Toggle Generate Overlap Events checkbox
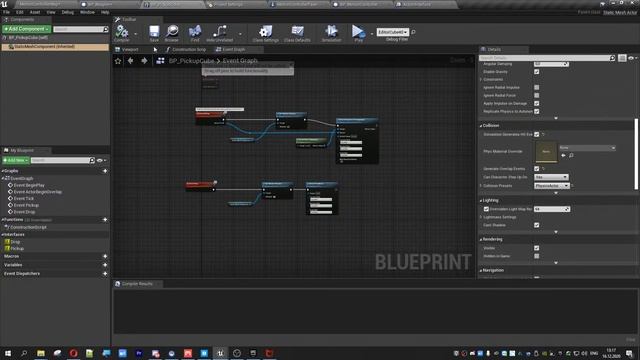This screenshot has width=640, height=360. pyautogui.click(x=537, y=169)
